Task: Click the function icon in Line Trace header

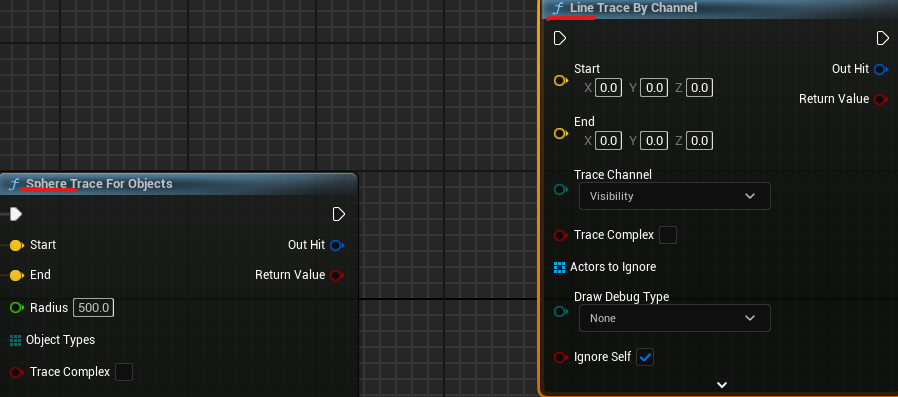Action: point(558,8)
